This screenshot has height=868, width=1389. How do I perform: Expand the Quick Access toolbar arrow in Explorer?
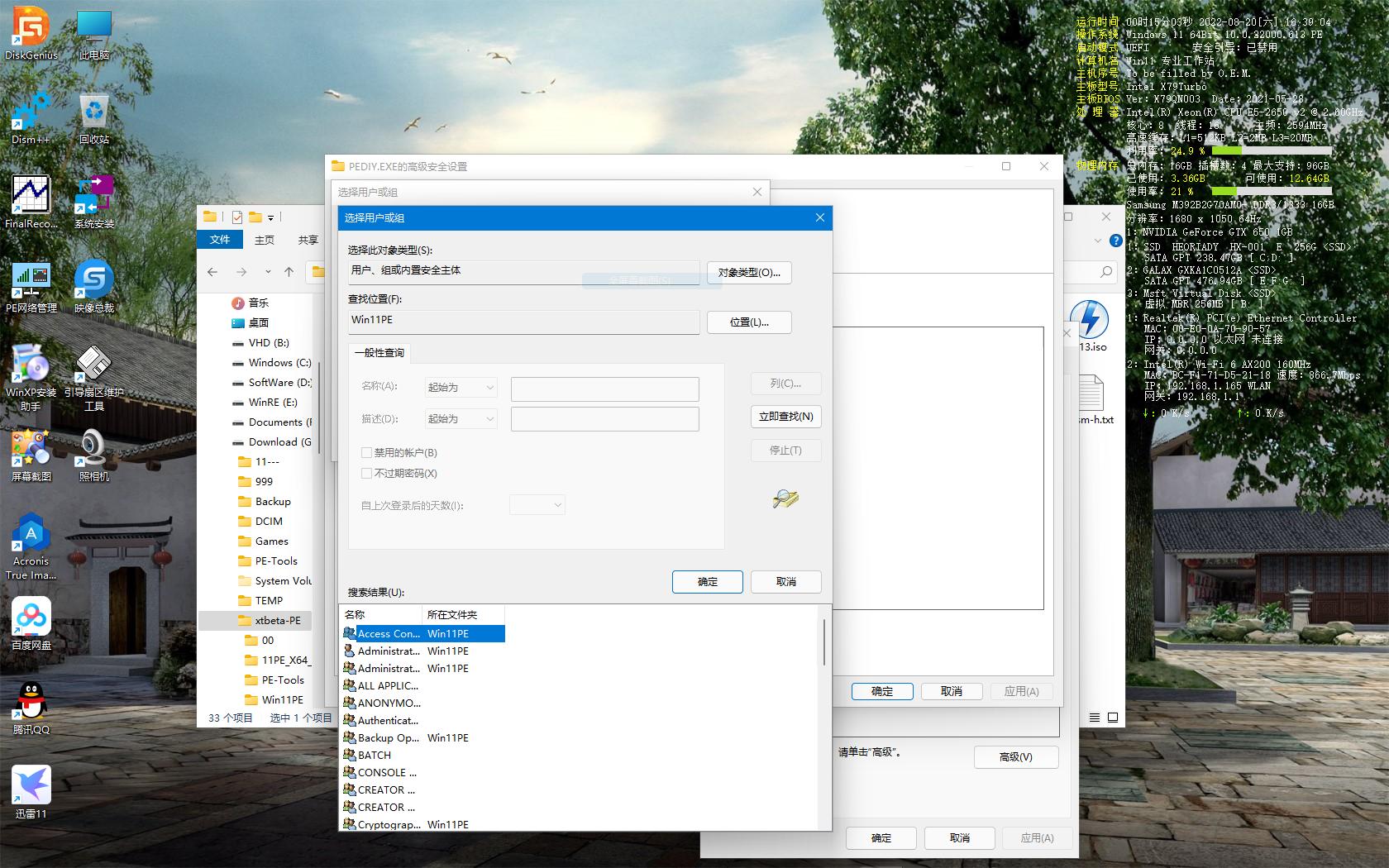[270, 217]
